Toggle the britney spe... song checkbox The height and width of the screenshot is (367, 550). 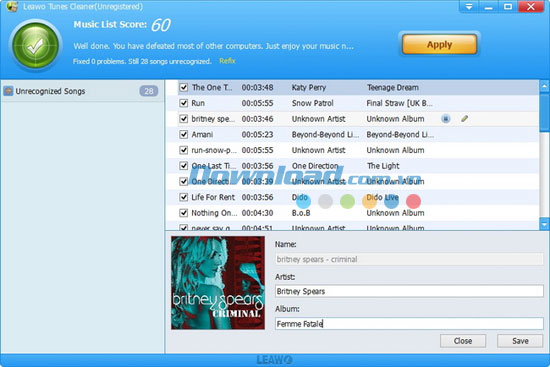click(183, 119)
